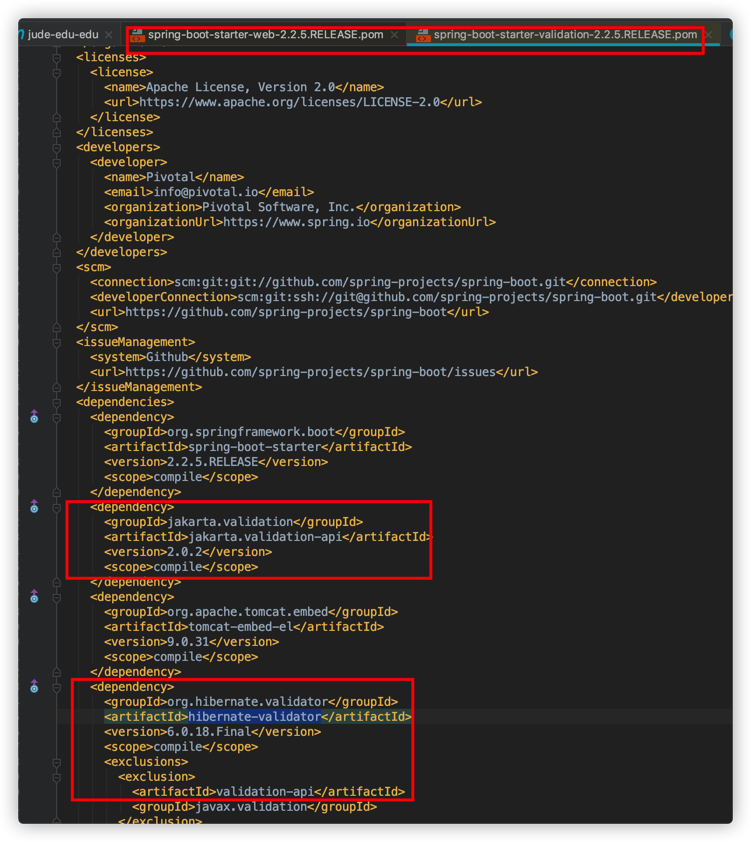Collapse the issueManagement block fold marker
The height and width of the screenshot is (842, 751).
pos(56,342)
